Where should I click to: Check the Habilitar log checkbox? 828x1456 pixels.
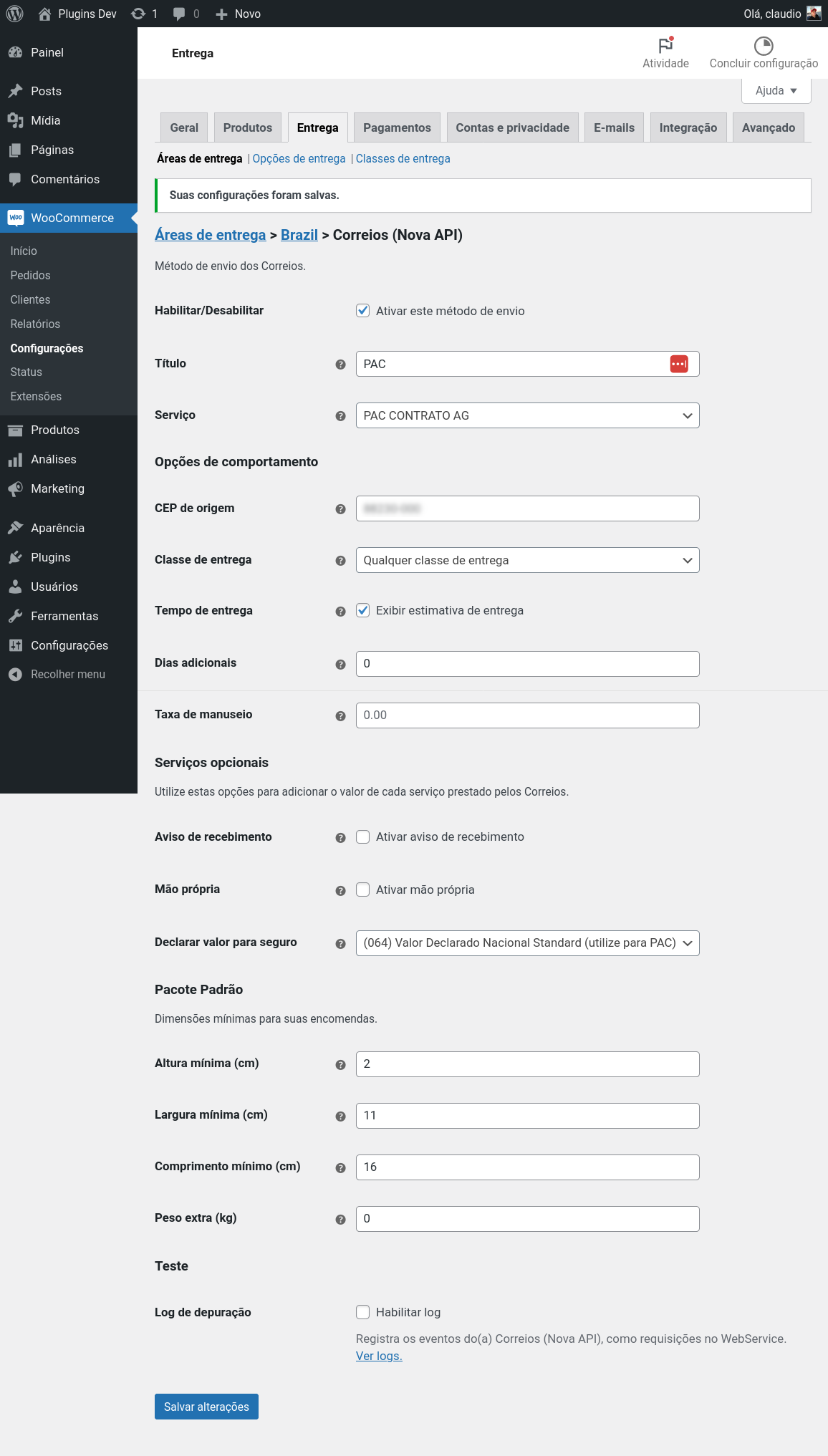[x=363, y=1312]
